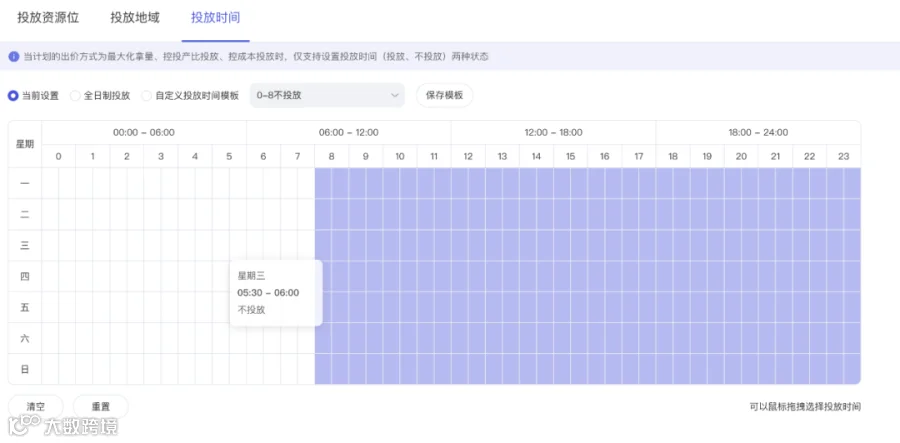Open the 投放时间 tab
Viewport: 900px width, 443px height.
pyautogui.click(x=215, y=18)
